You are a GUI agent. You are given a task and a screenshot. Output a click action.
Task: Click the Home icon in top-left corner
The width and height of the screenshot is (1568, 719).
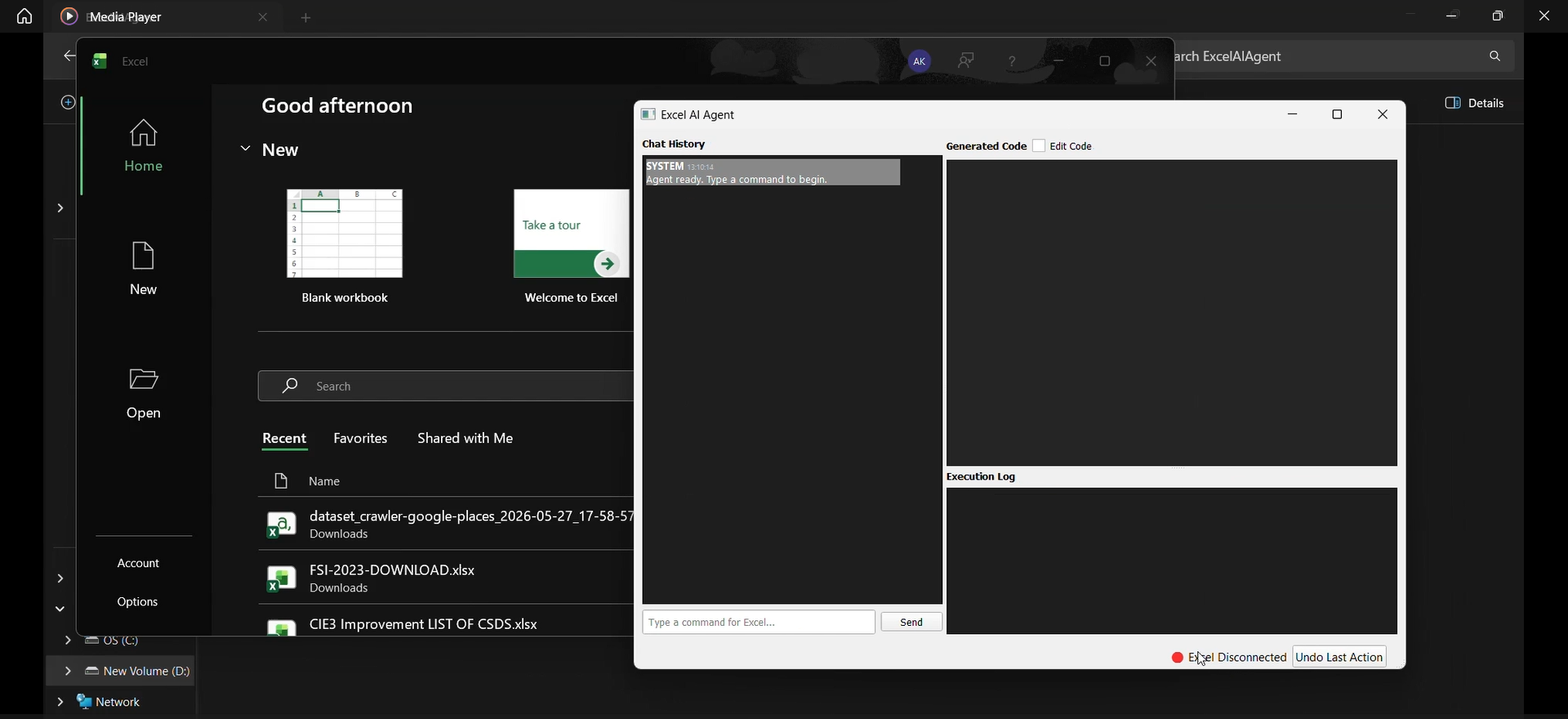click(x=24, y=16)
